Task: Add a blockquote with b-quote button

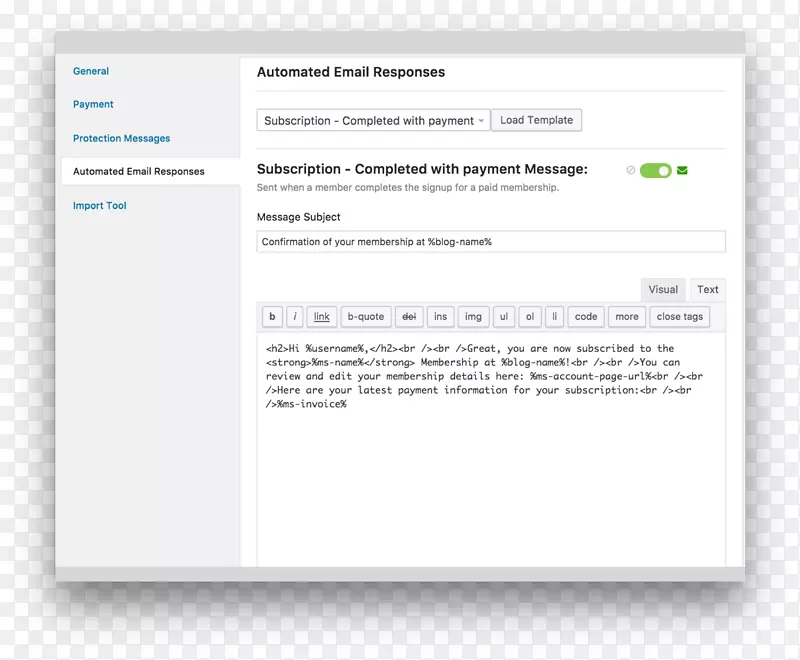Action: pyautogui.click(x=365, y=317)
